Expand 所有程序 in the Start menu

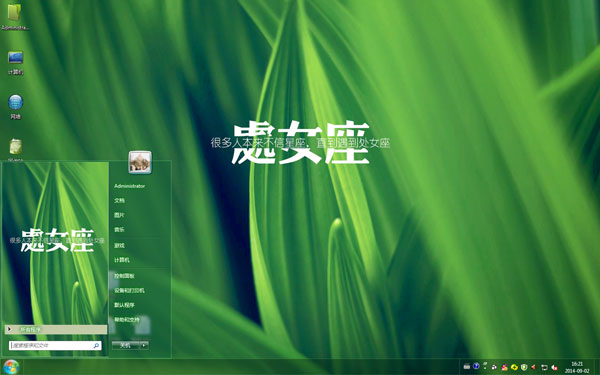tap(56, 329)
